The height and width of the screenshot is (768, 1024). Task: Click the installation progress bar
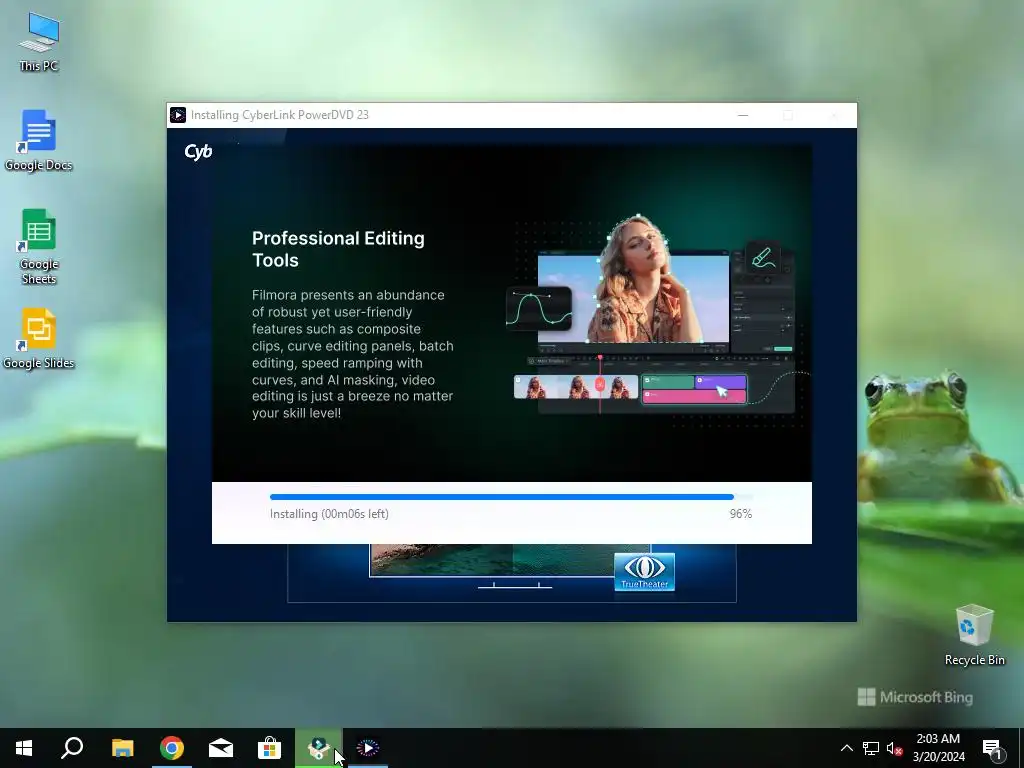click(x=511, y=498)
